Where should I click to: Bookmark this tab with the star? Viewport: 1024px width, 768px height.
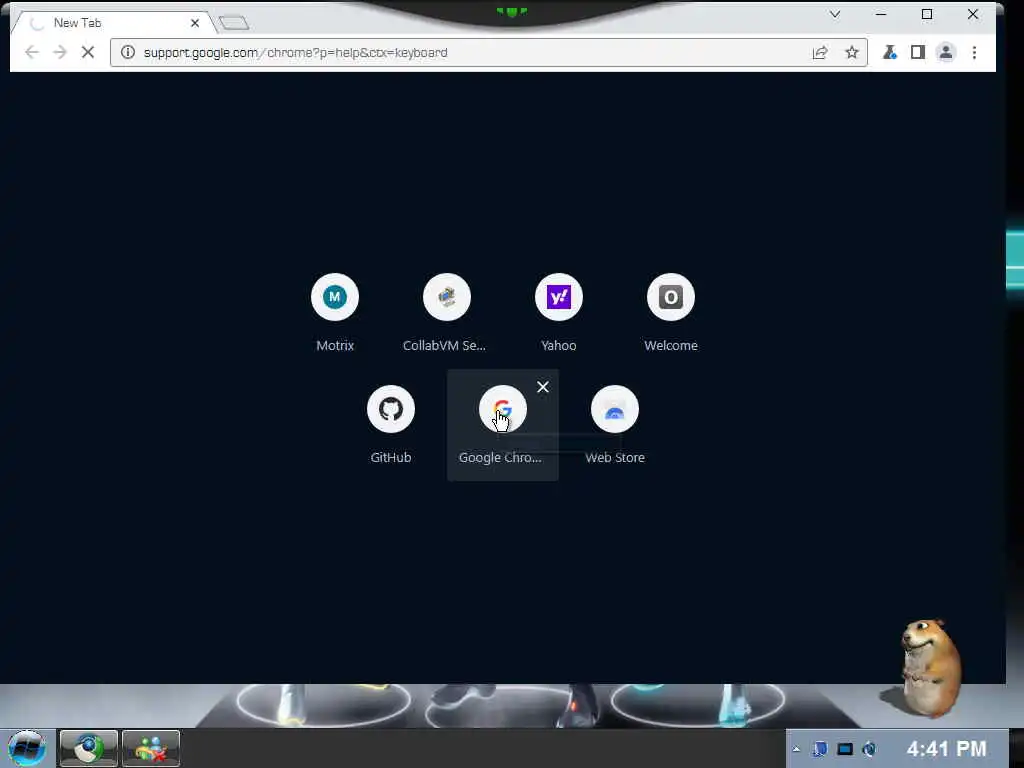coord(852,52)
